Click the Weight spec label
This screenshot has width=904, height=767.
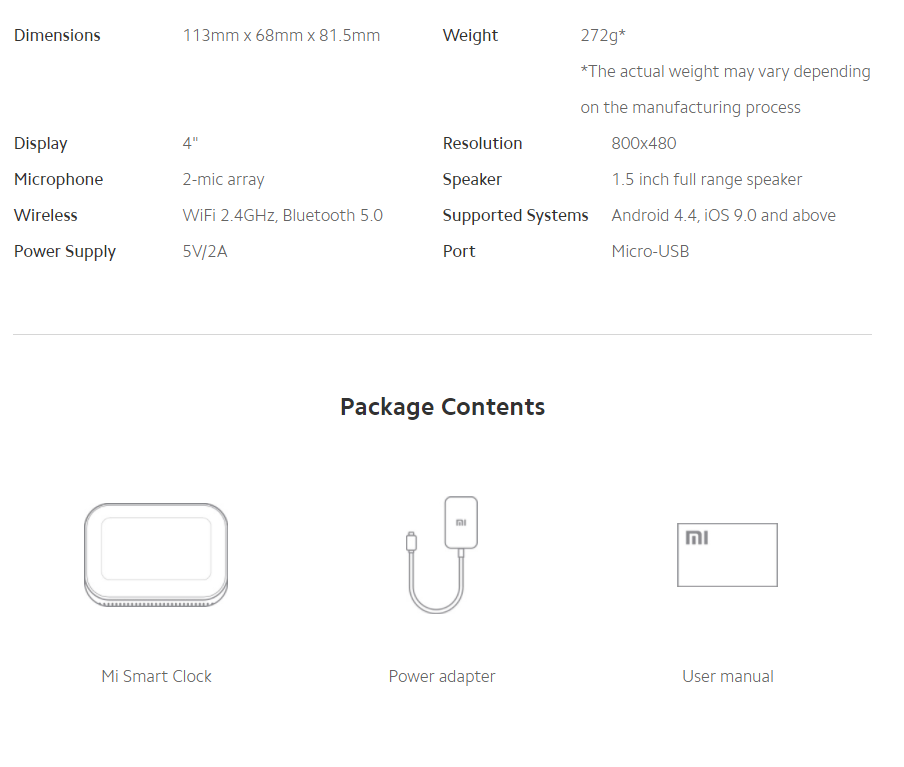pyautogui.click(x=470, y=36)
